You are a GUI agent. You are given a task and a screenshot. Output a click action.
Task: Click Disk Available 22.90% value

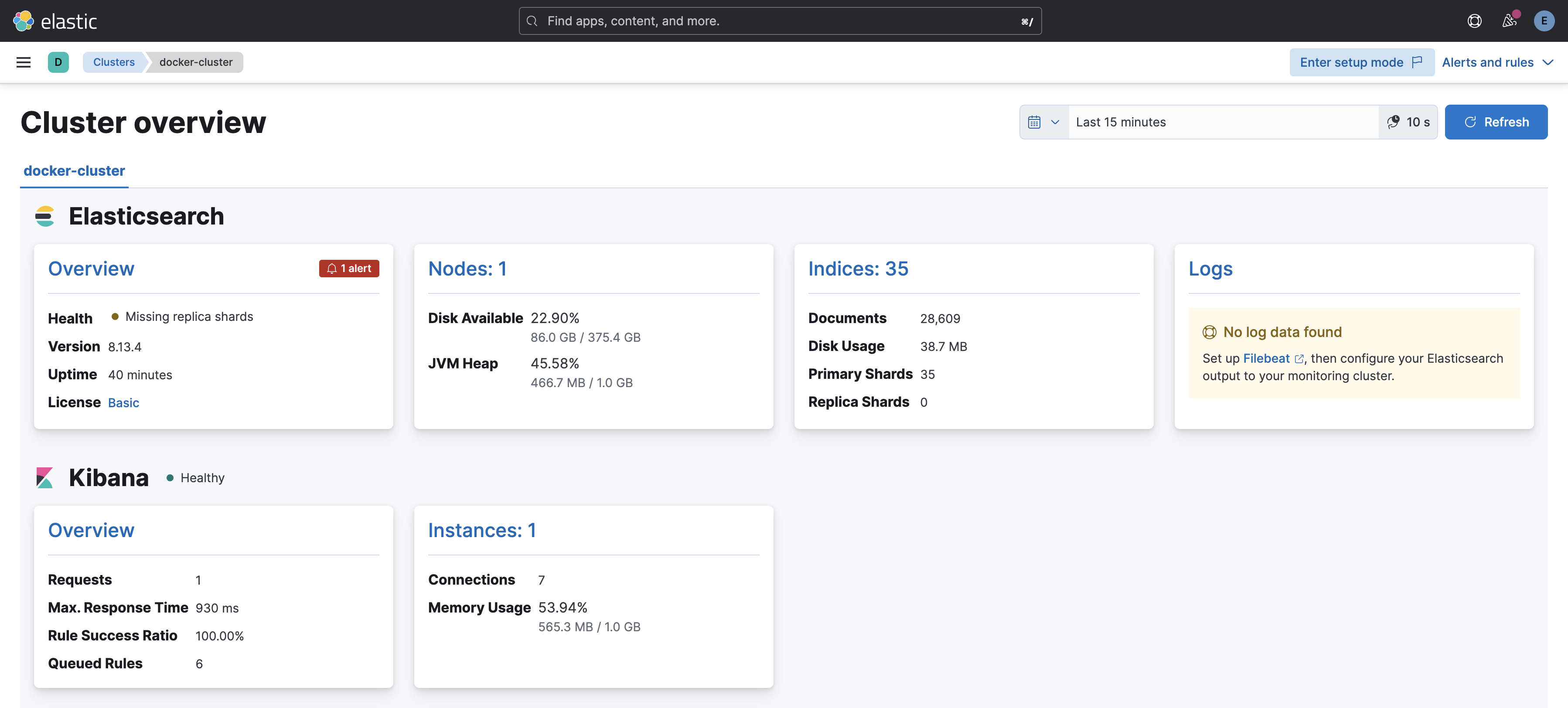point(555,318)
